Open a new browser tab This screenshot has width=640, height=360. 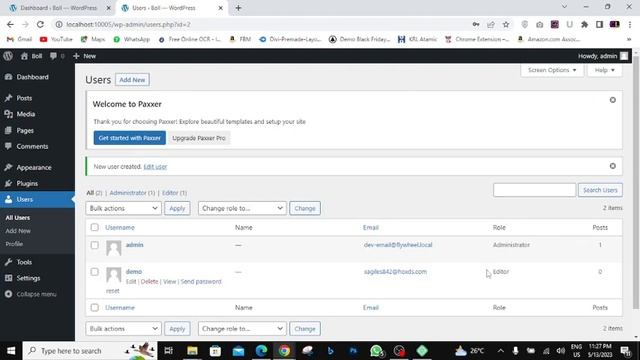[x=238, y=8]
